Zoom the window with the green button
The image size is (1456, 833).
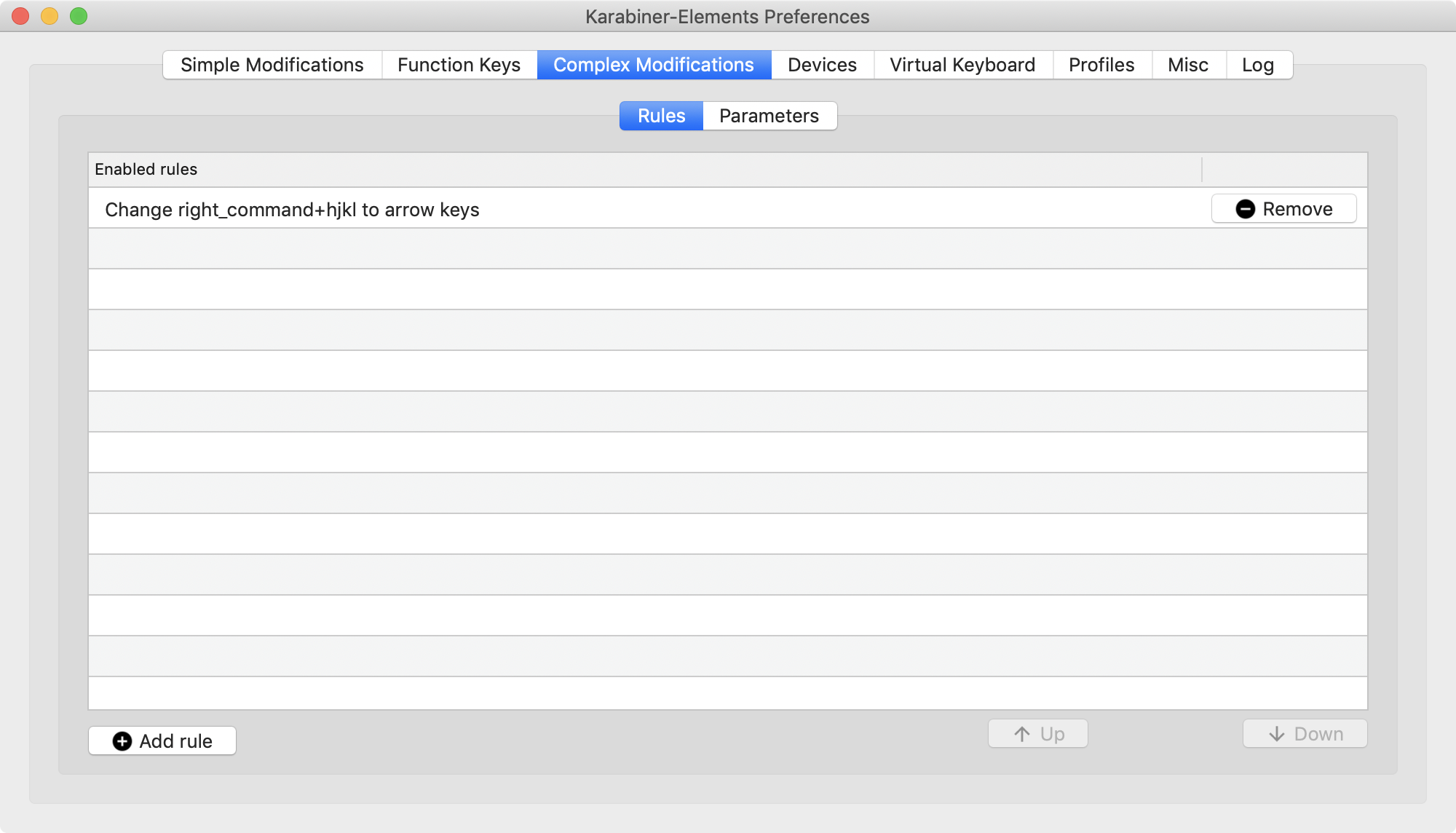click(79, 16)
